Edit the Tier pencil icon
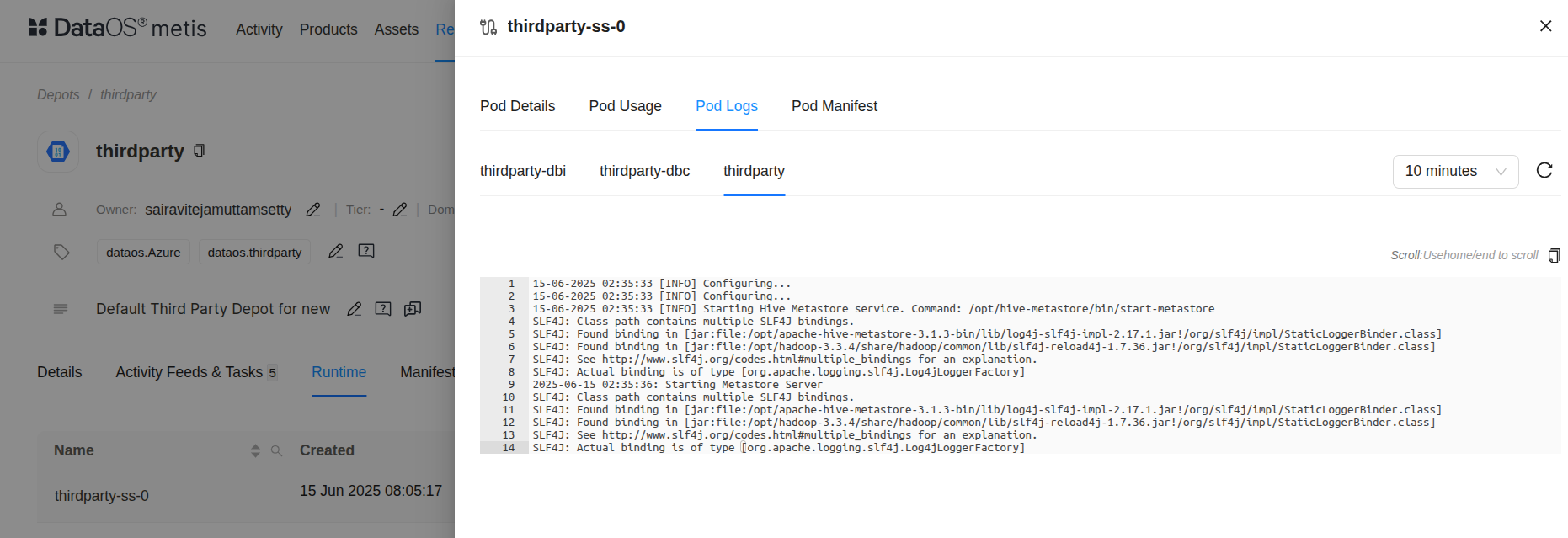 pos(400,210)
